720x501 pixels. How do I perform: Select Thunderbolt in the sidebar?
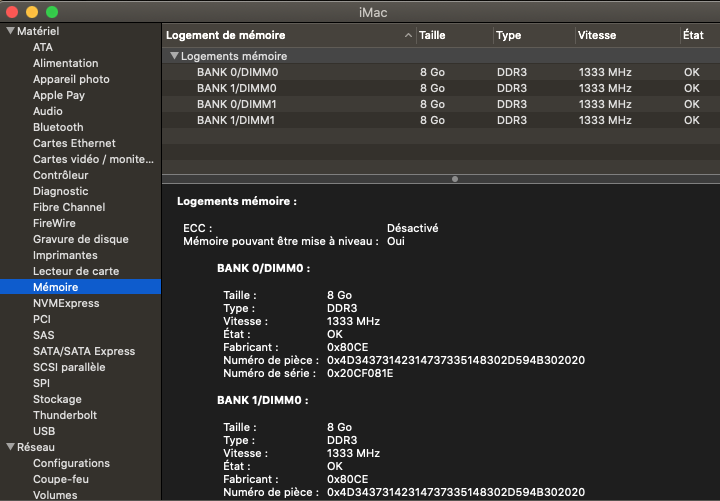click(x=65, y=415)
